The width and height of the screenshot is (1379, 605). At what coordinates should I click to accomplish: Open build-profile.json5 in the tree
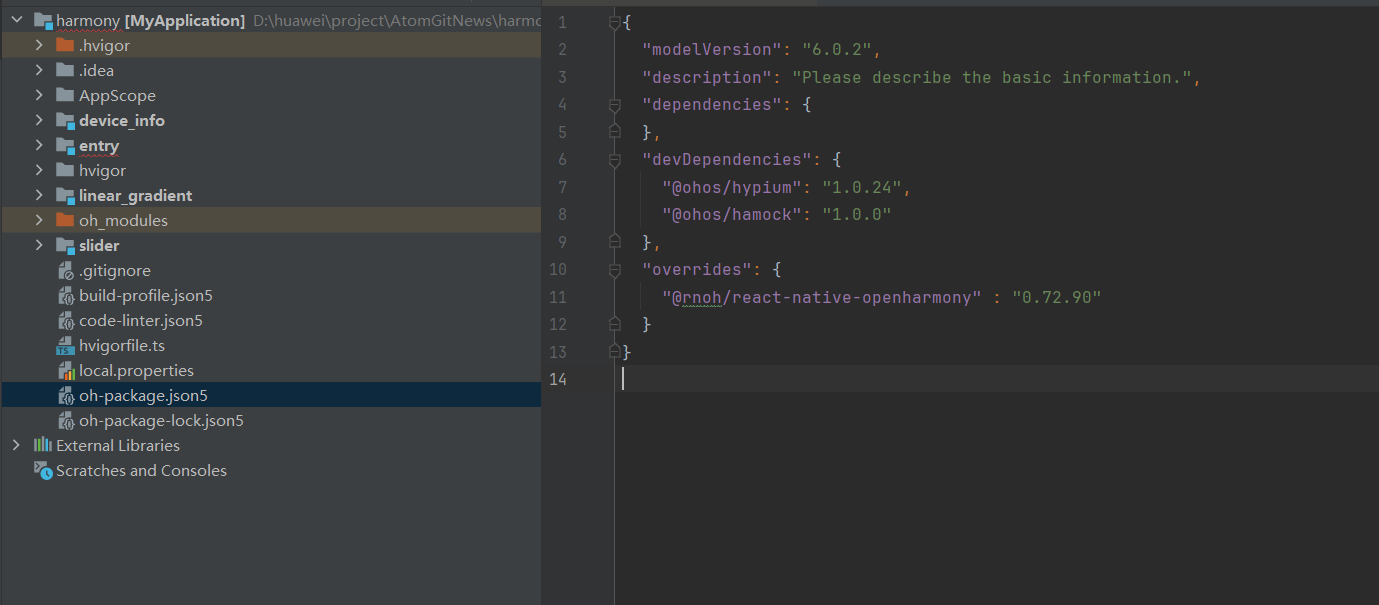(146, 295)
